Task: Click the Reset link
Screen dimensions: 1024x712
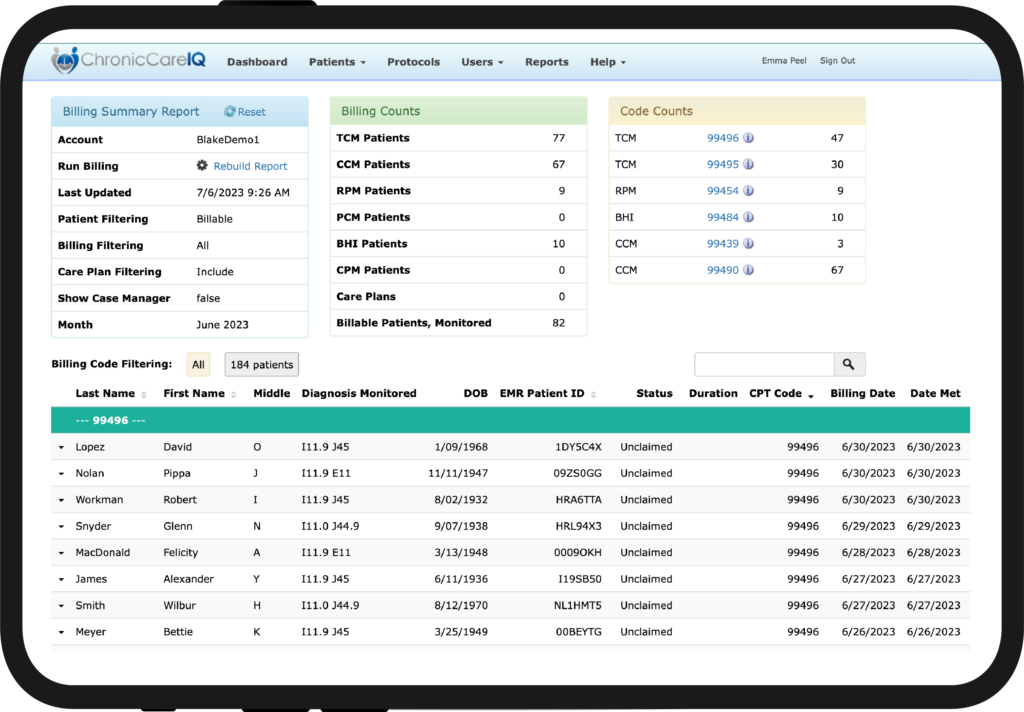Action: tap(251, 112)
